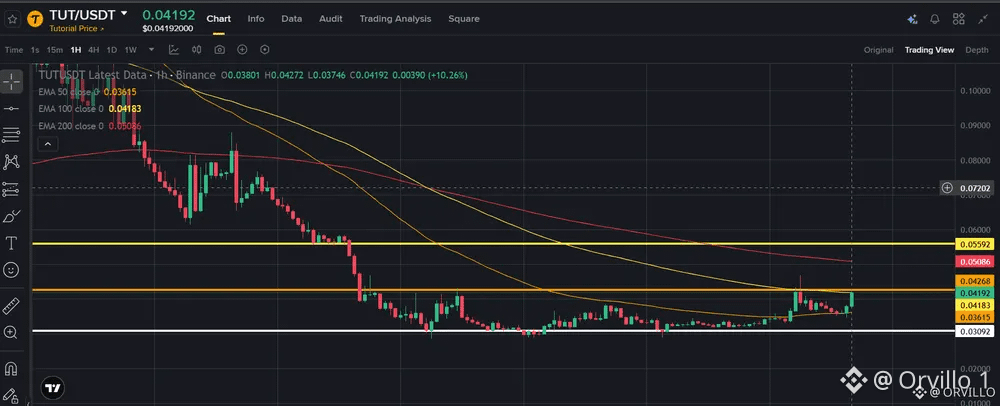Click the circled plus toolbar icon
Viewport: 1000px width, 406px height.
242,50
